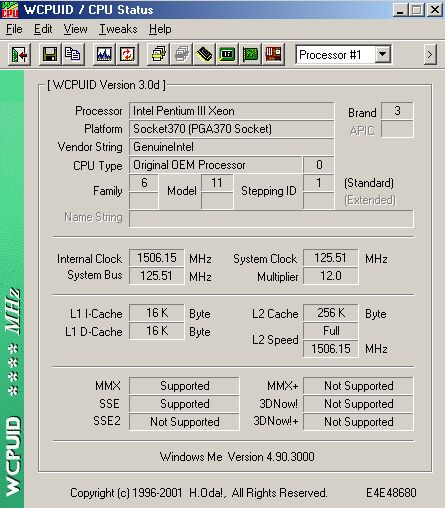Open the Help menu
The height and width of the screenshot is (508, 445).
160,29
